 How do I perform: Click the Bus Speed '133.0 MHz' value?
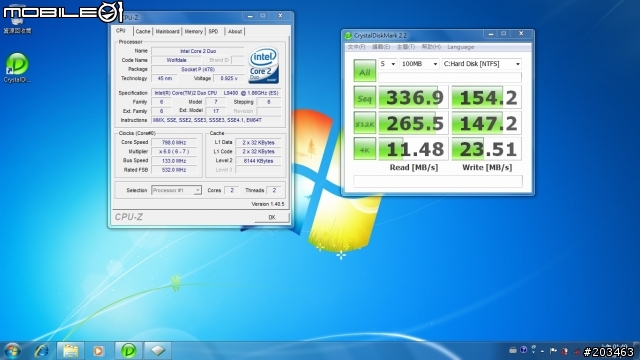coord(174,161)
